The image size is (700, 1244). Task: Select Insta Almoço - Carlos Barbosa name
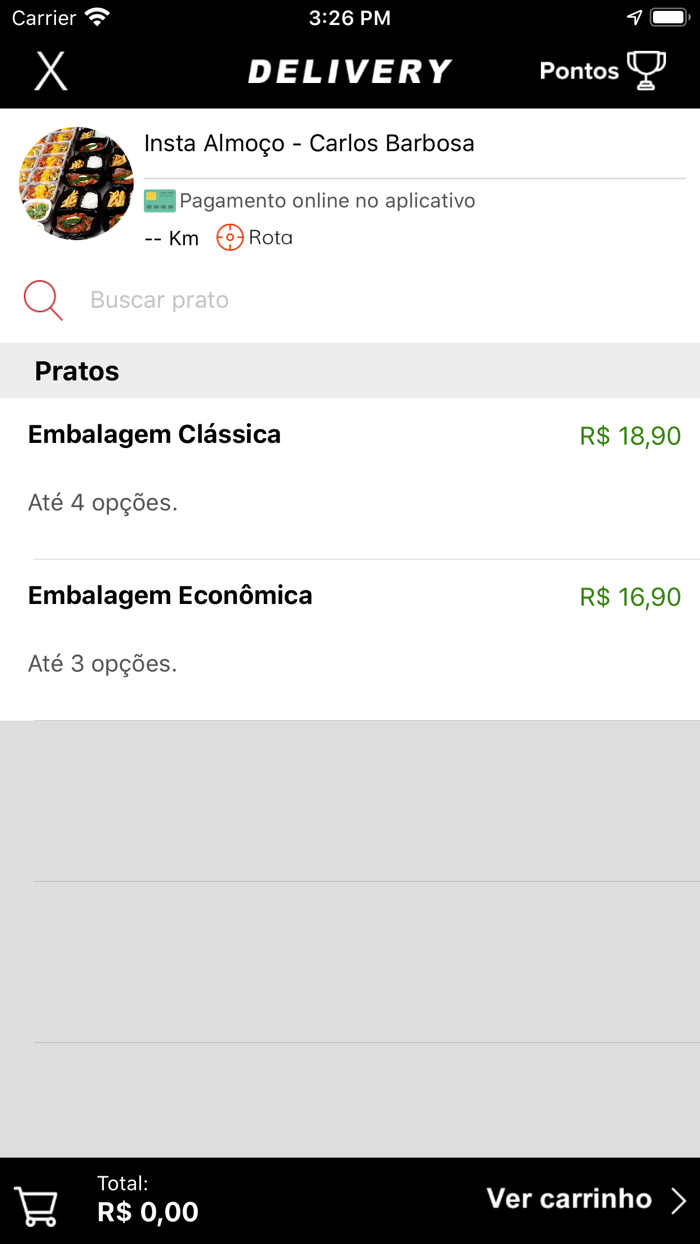coord(310,143)
